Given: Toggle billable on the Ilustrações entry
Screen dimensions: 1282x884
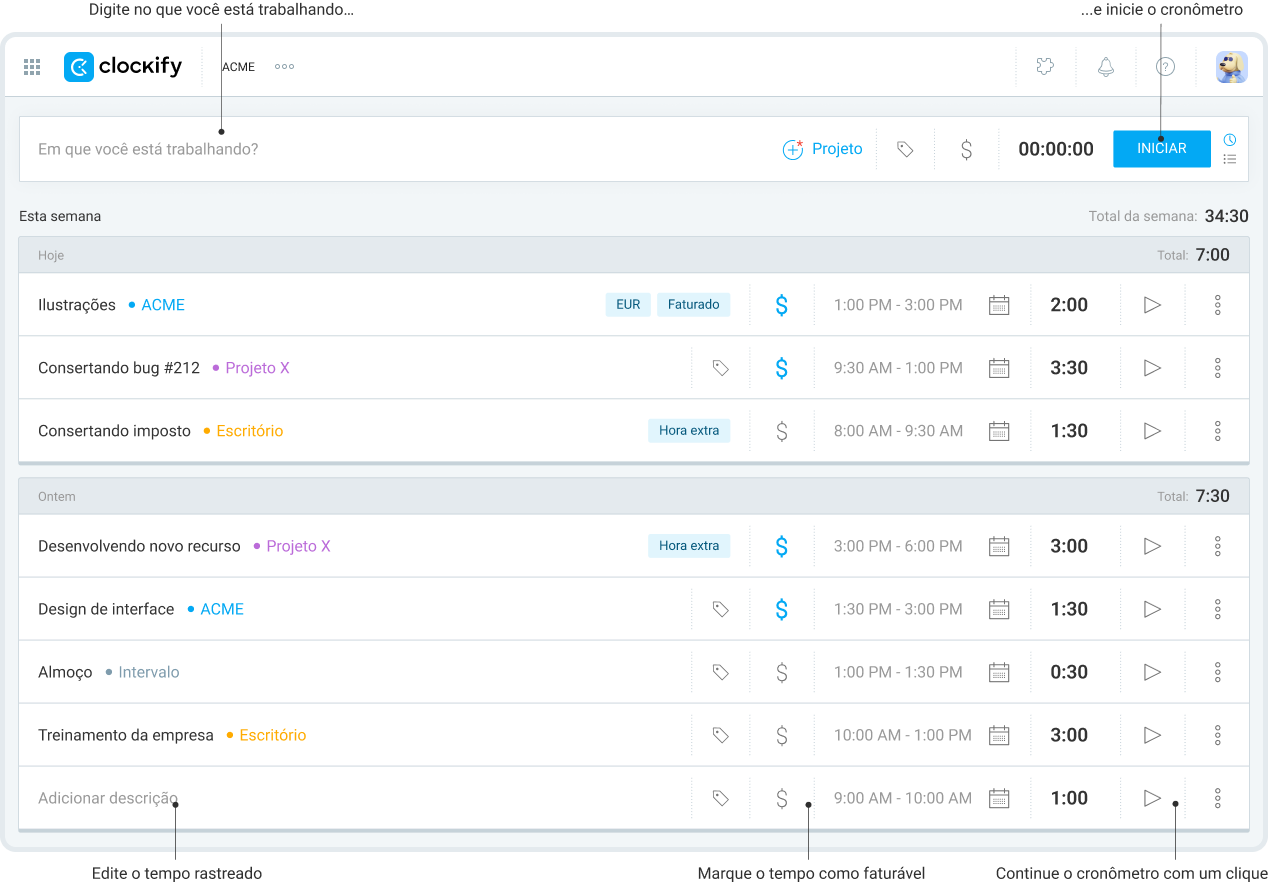Looking at the screenshot, I should 781,304.
